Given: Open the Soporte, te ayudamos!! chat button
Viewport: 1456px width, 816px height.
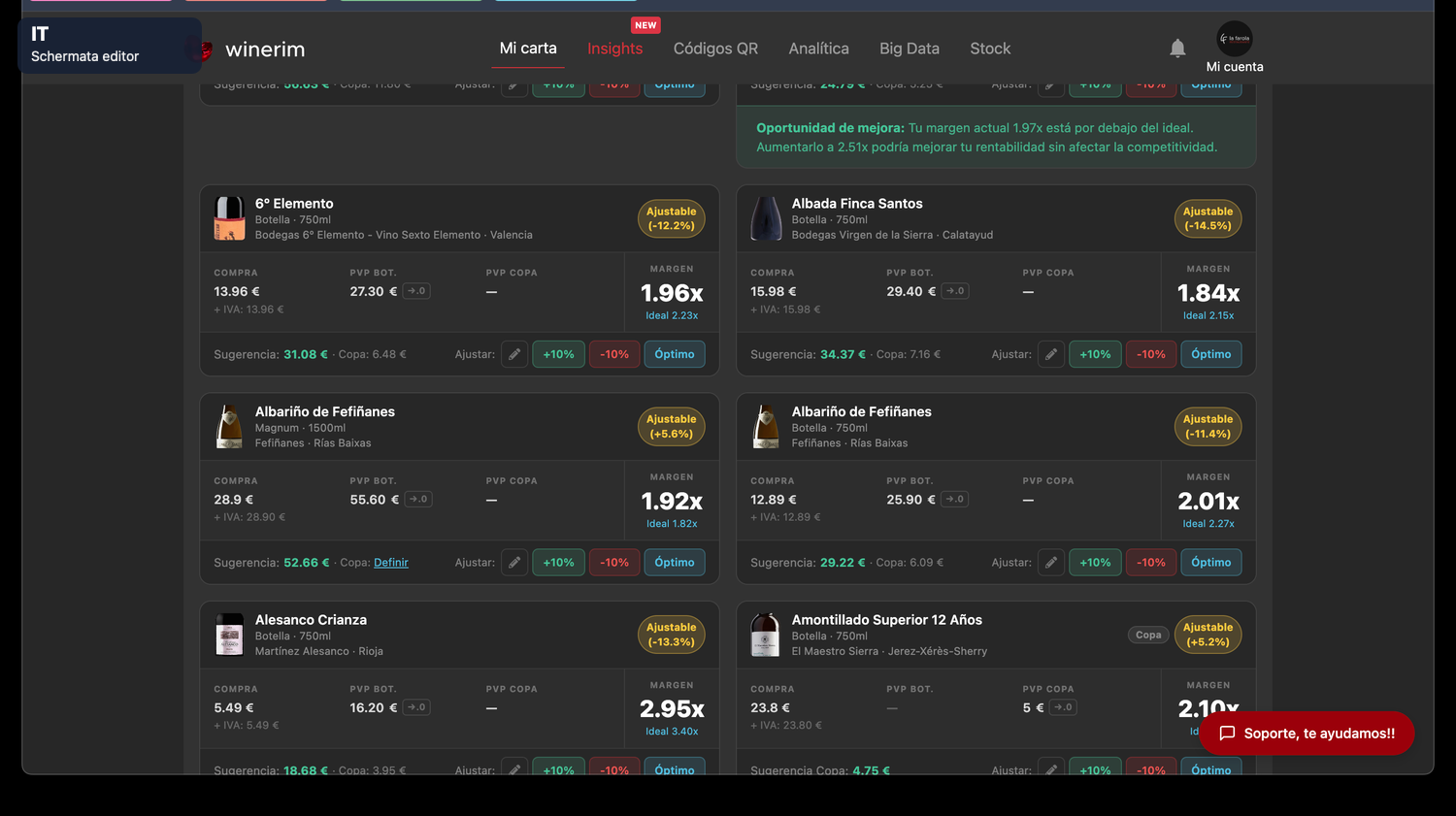Looking at the screenshot, I should pyautogui.click(x=1307, y=734).
